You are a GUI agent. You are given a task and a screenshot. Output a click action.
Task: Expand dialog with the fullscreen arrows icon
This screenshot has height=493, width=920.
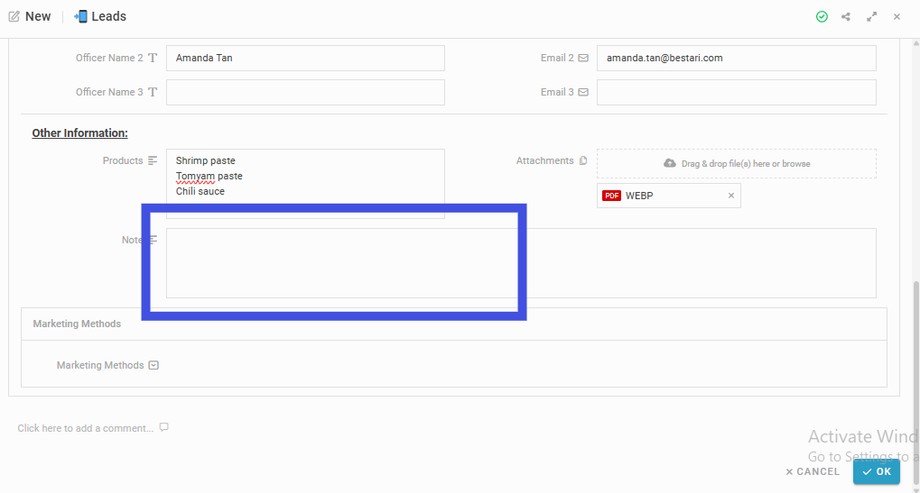(x=871, y=17)
